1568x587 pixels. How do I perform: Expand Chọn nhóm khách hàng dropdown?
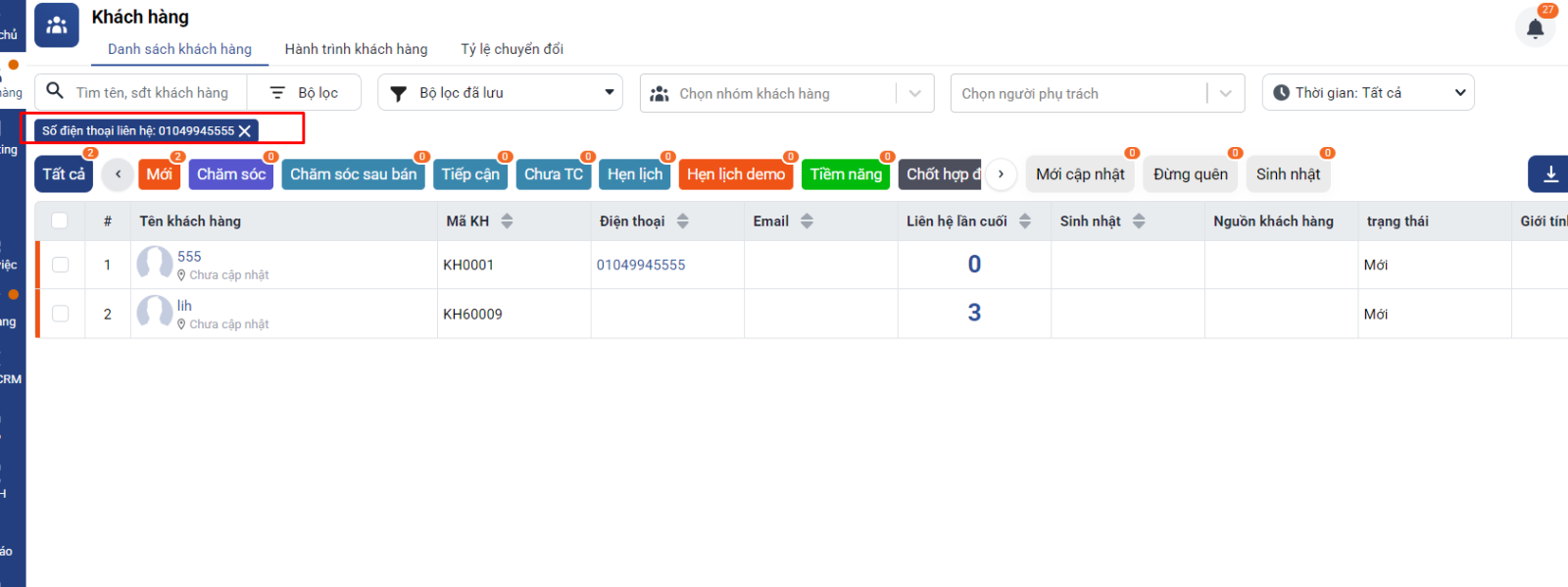pyautogui.click(x=914, y=94)
